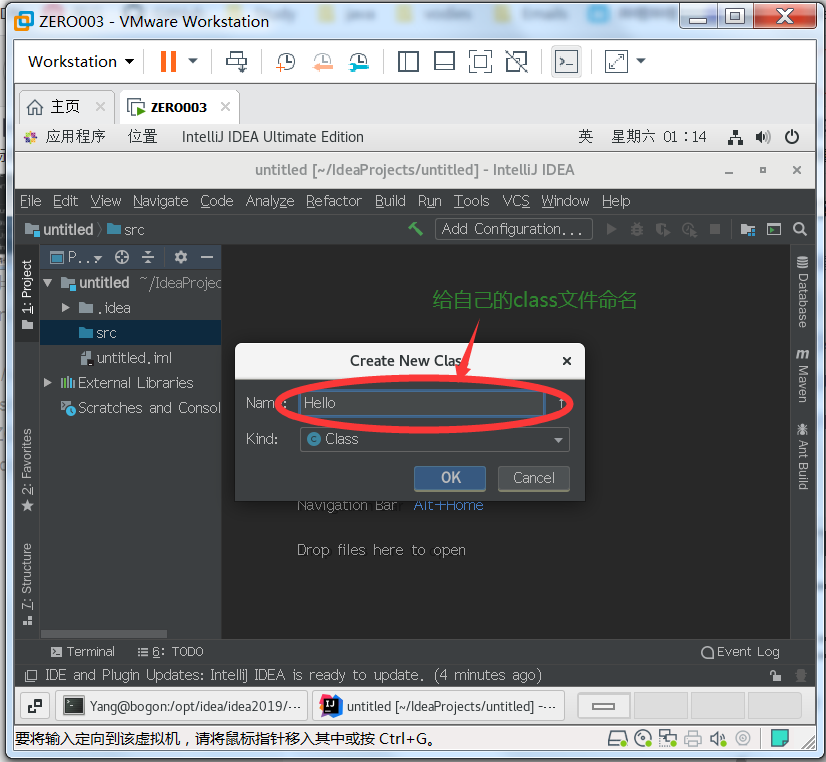This screenshot has width=826, height=762.
Task: Open the Build menu
Action: (x=390, y=201)
